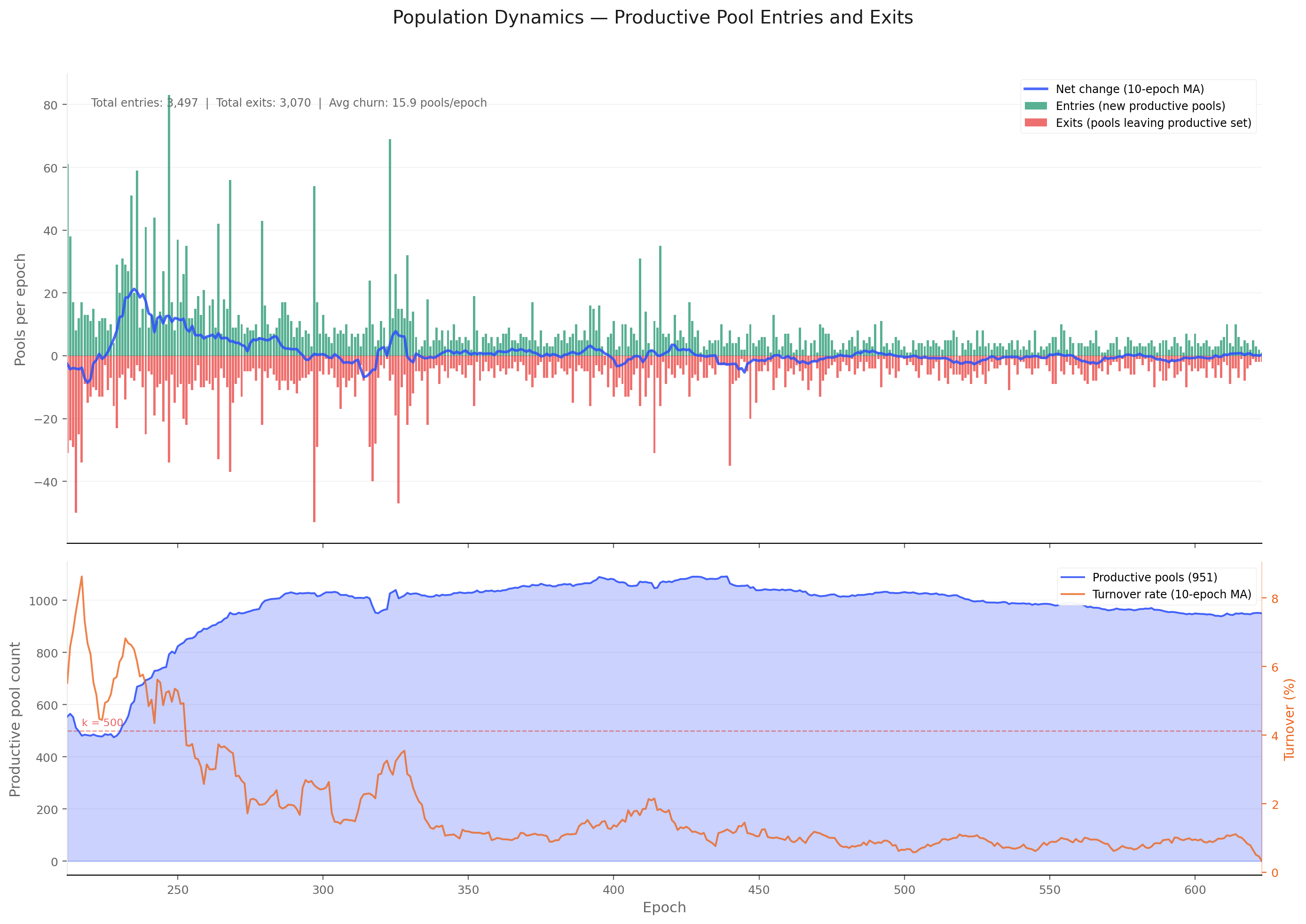Click the '80' tick on Pools per epoch axis
This screenshot has width=1306, height=924.
coord(51,105)
